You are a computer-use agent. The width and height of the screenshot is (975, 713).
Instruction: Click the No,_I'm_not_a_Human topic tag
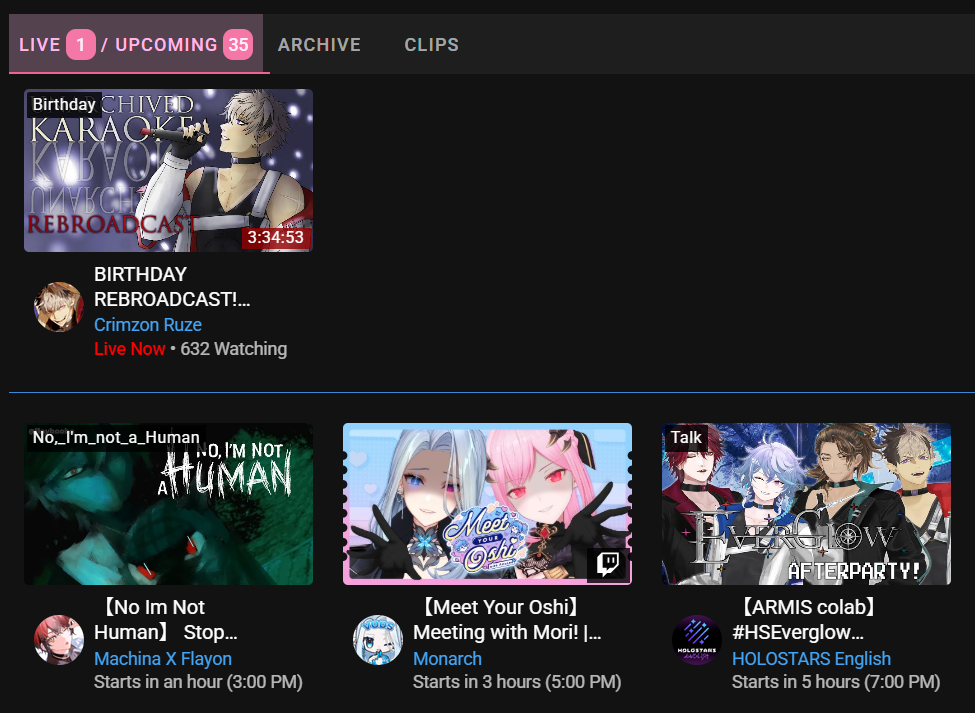click(116, 438)
